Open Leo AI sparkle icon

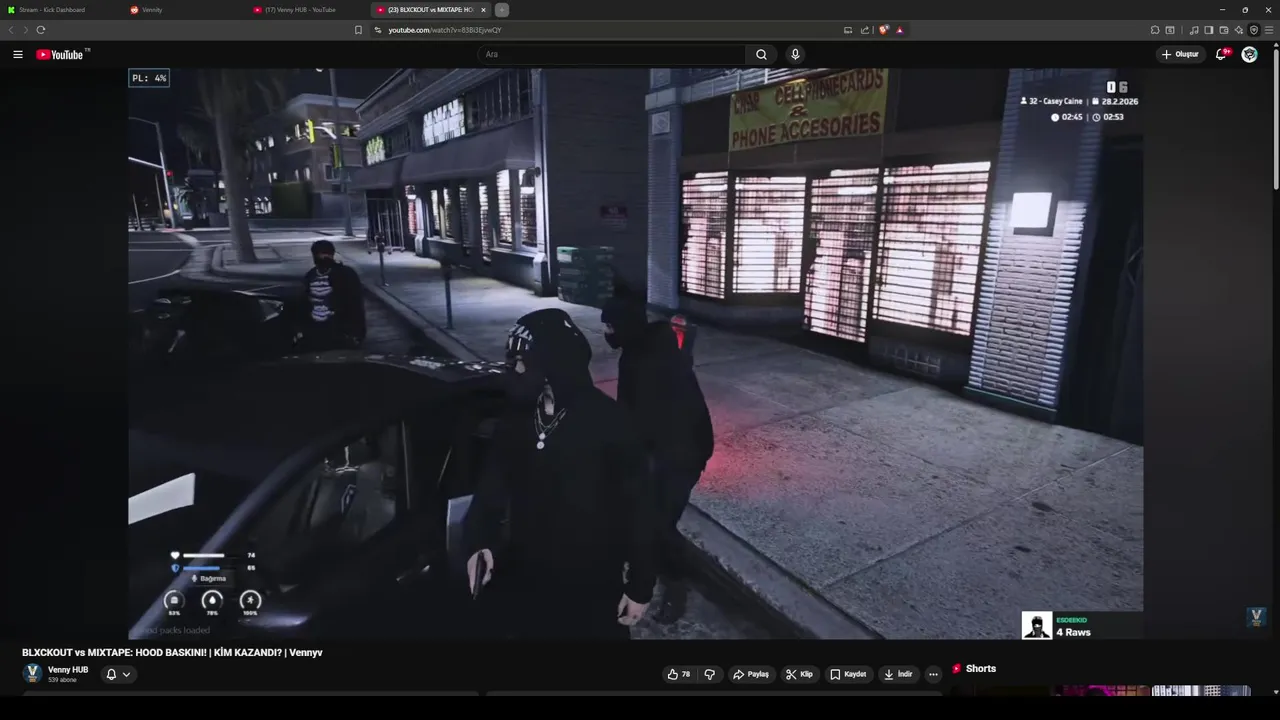click(1239, 30)
